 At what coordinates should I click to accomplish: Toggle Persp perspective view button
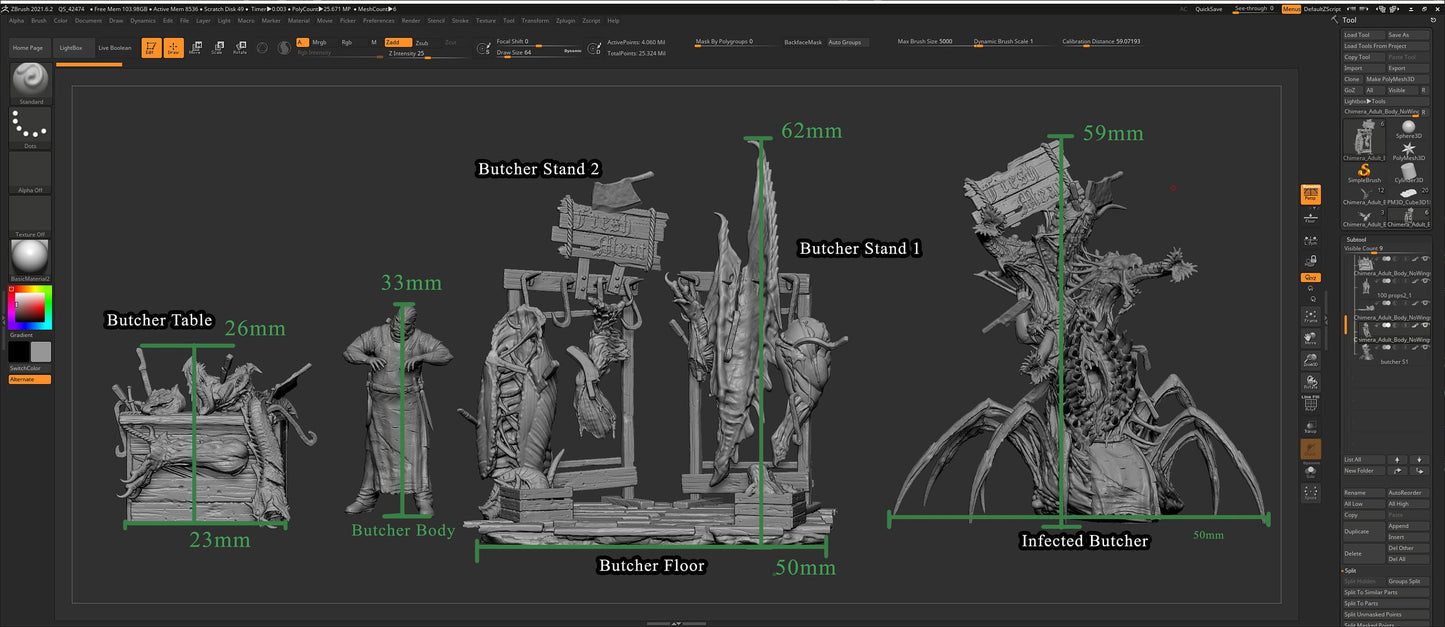1310,194
